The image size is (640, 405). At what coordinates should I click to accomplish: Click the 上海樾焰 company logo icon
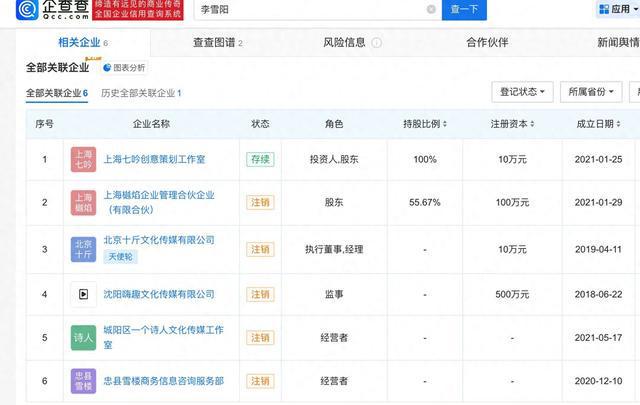84,203
